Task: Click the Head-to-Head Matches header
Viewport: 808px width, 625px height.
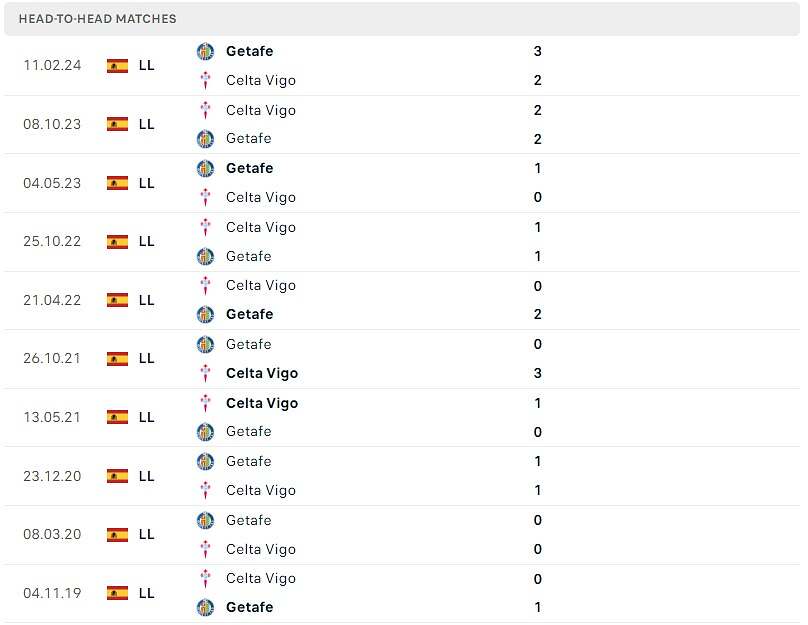Action: click(97, 19)
